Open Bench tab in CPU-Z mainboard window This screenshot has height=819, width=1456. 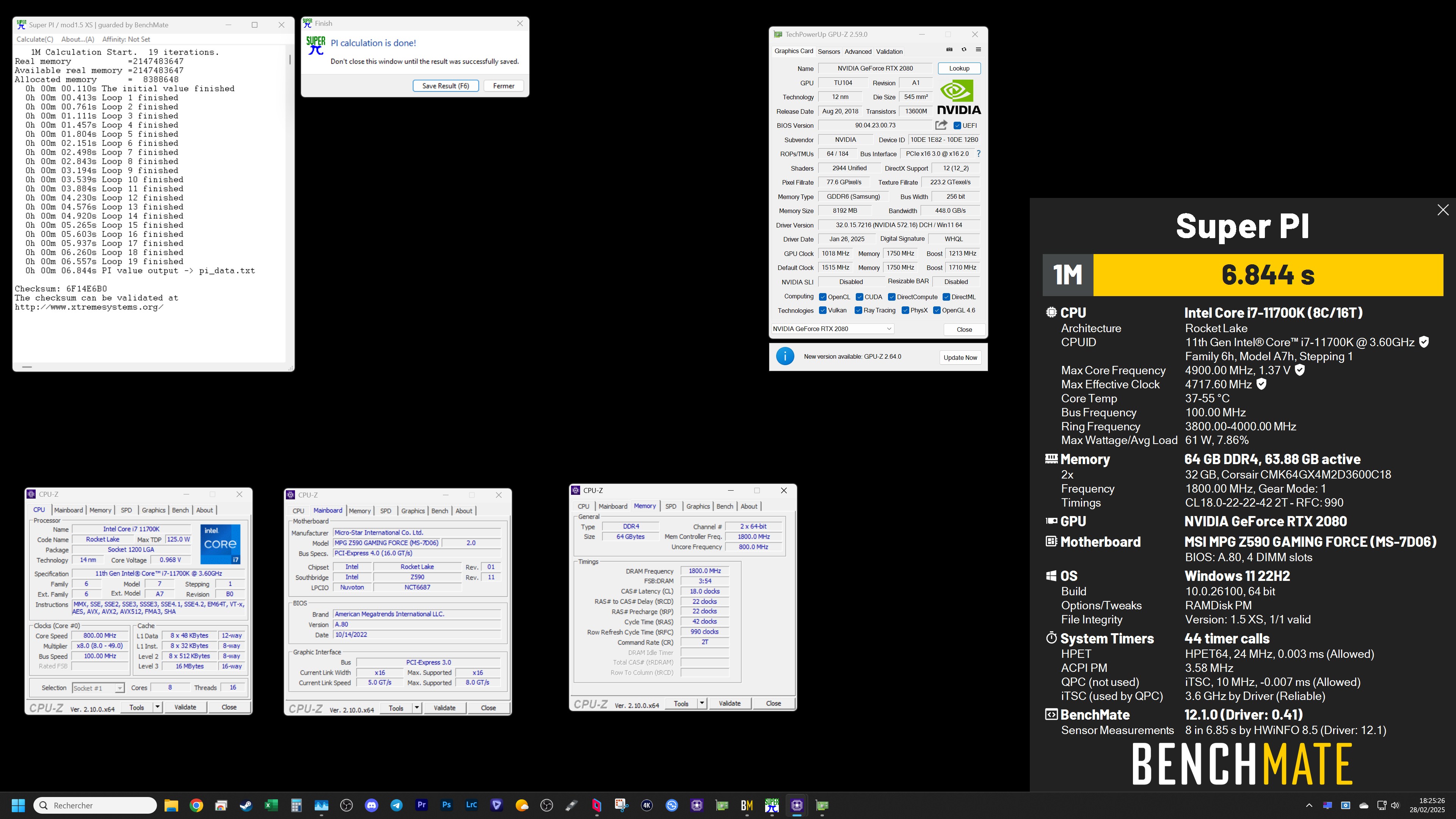(x=439, y=511)
